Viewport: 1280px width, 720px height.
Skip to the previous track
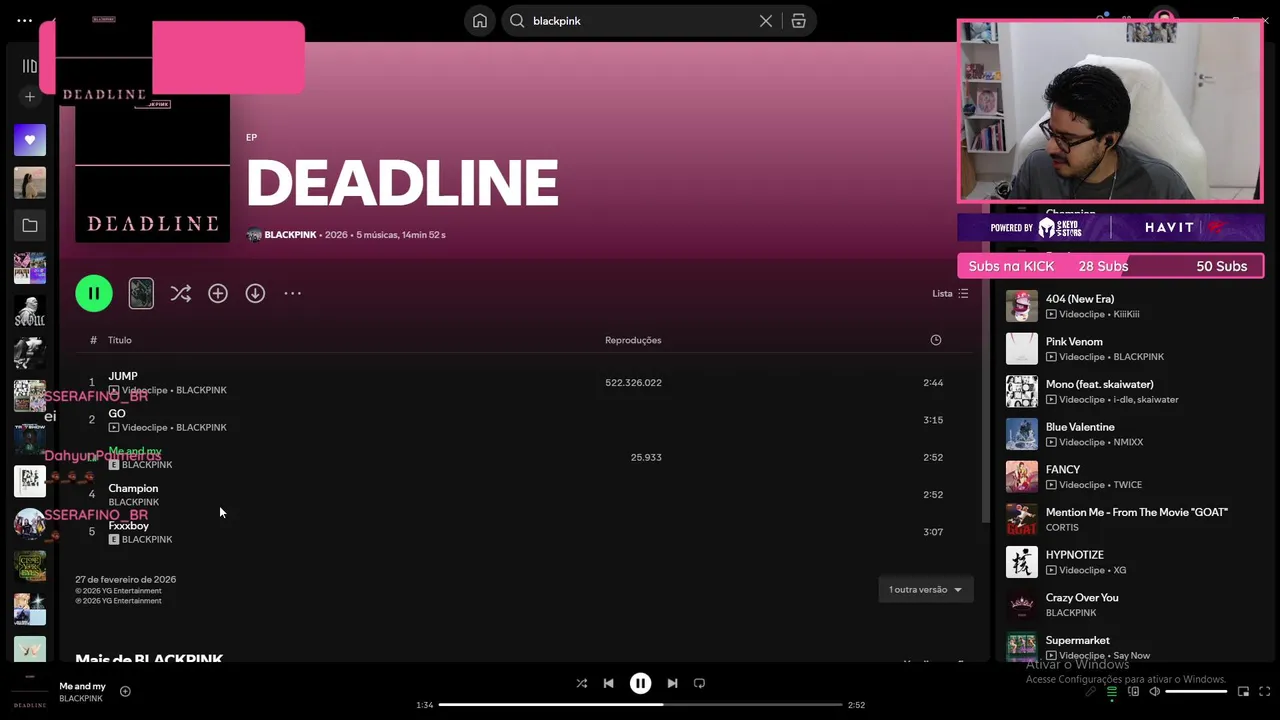point(608,683)
